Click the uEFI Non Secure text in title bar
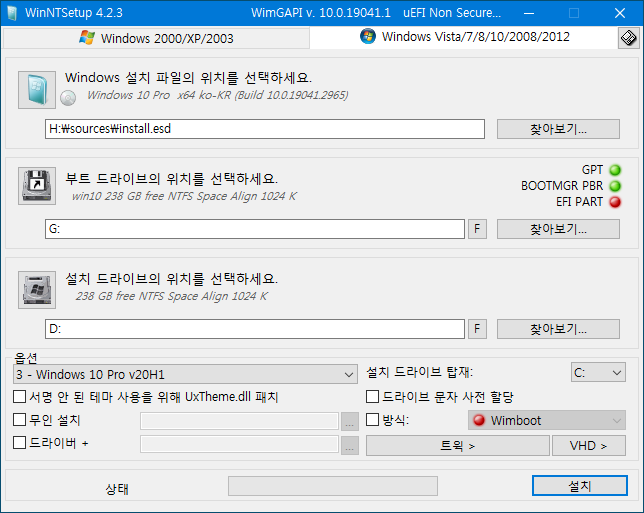 pyautogui.click(x=452, y=13)
